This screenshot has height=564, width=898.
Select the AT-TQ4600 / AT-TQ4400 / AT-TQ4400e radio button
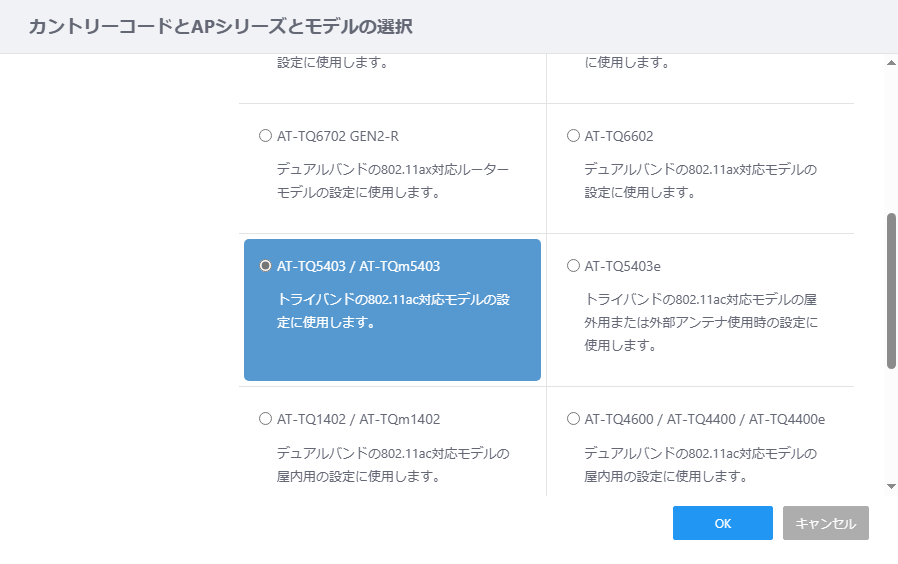click(x=573, y=419)
